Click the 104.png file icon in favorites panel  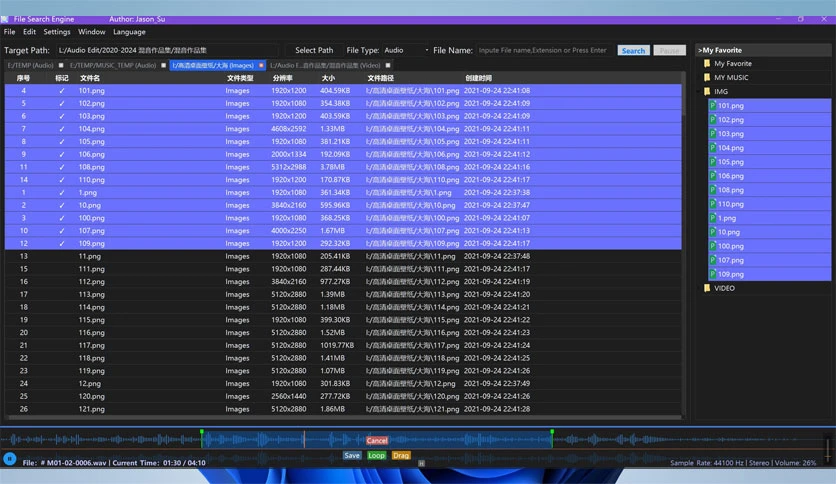tap(712, 148)
